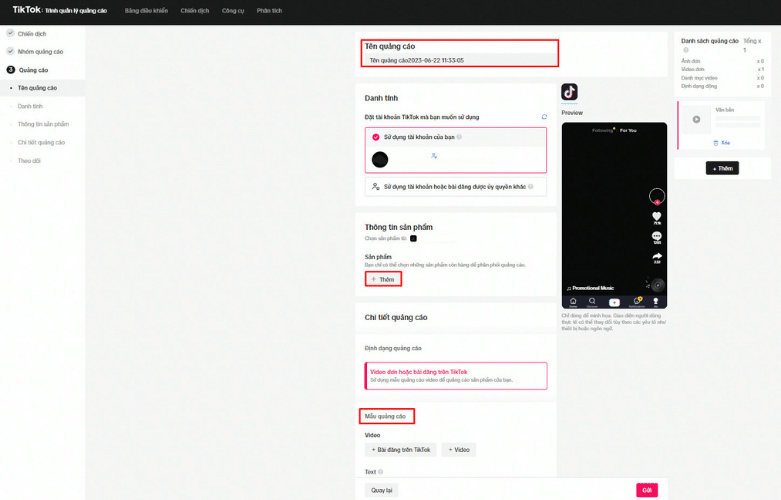The width and height of the screenshot is (781, 500).
Task: Click the spinning music disc in preview
Action: coord(657,285)
